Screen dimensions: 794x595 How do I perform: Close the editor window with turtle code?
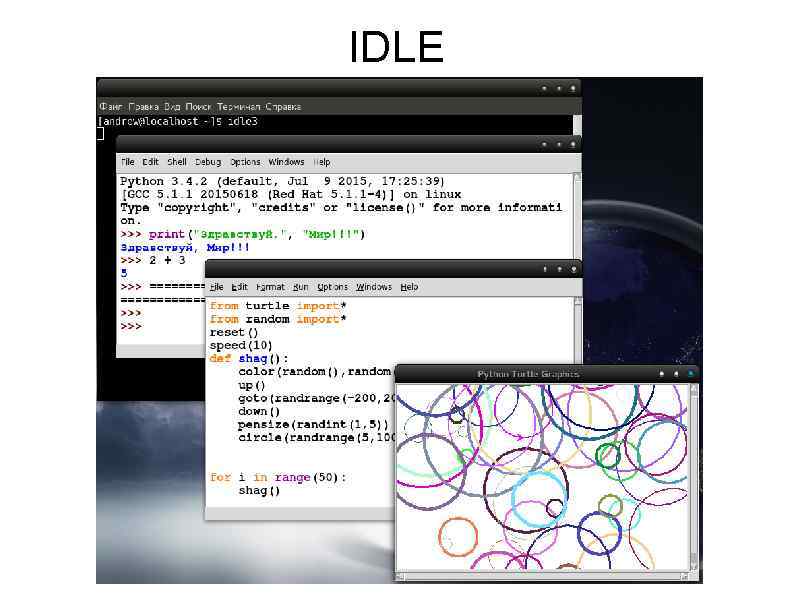[x=574, y=269]
